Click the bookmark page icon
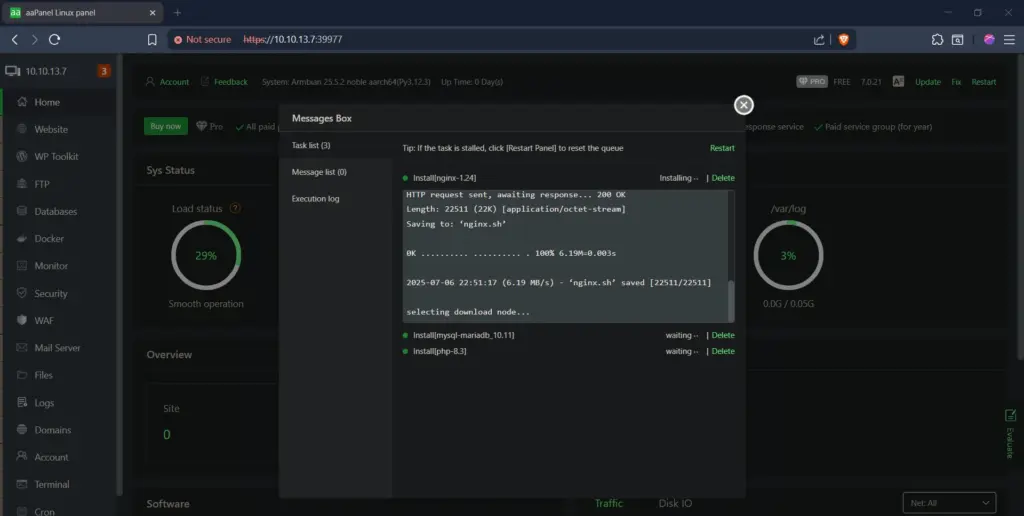The height and width of the screenshot is (516, 1024). point(152,40)
